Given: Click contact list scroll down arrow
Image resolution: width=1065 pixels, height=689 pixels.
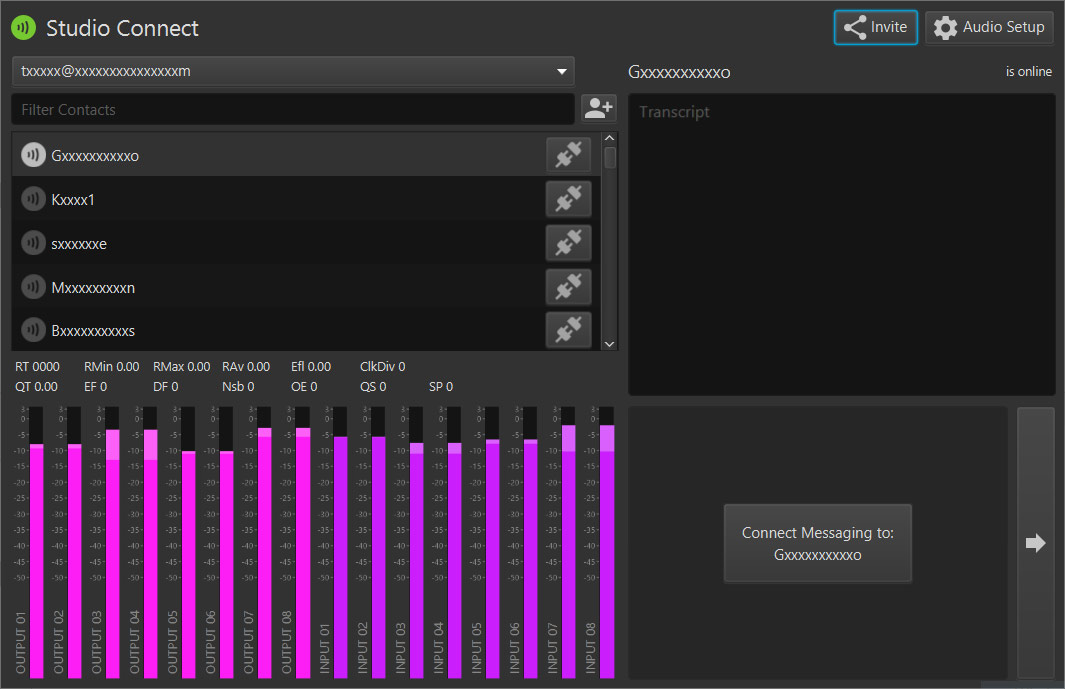Looking at the screenshot, I should 609,344.
